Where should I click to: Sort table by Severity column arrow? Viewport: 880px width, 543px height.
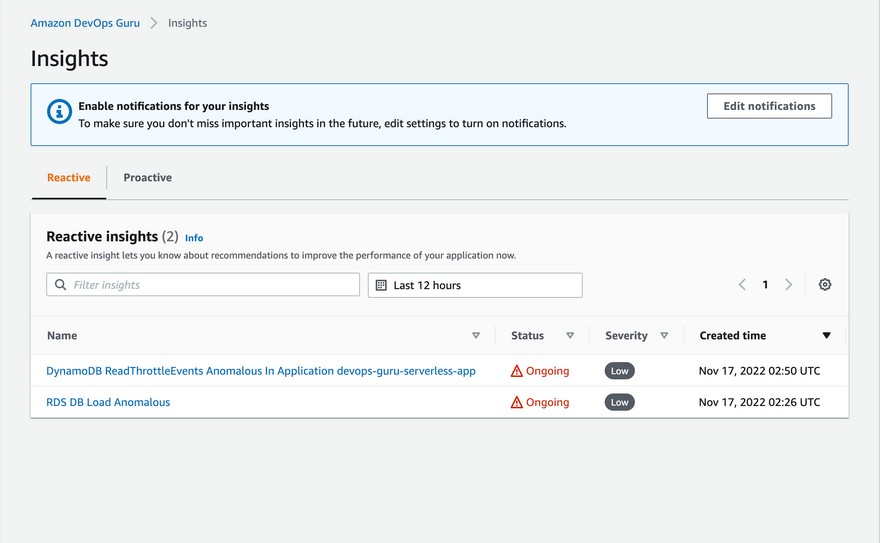pos(664,336)
